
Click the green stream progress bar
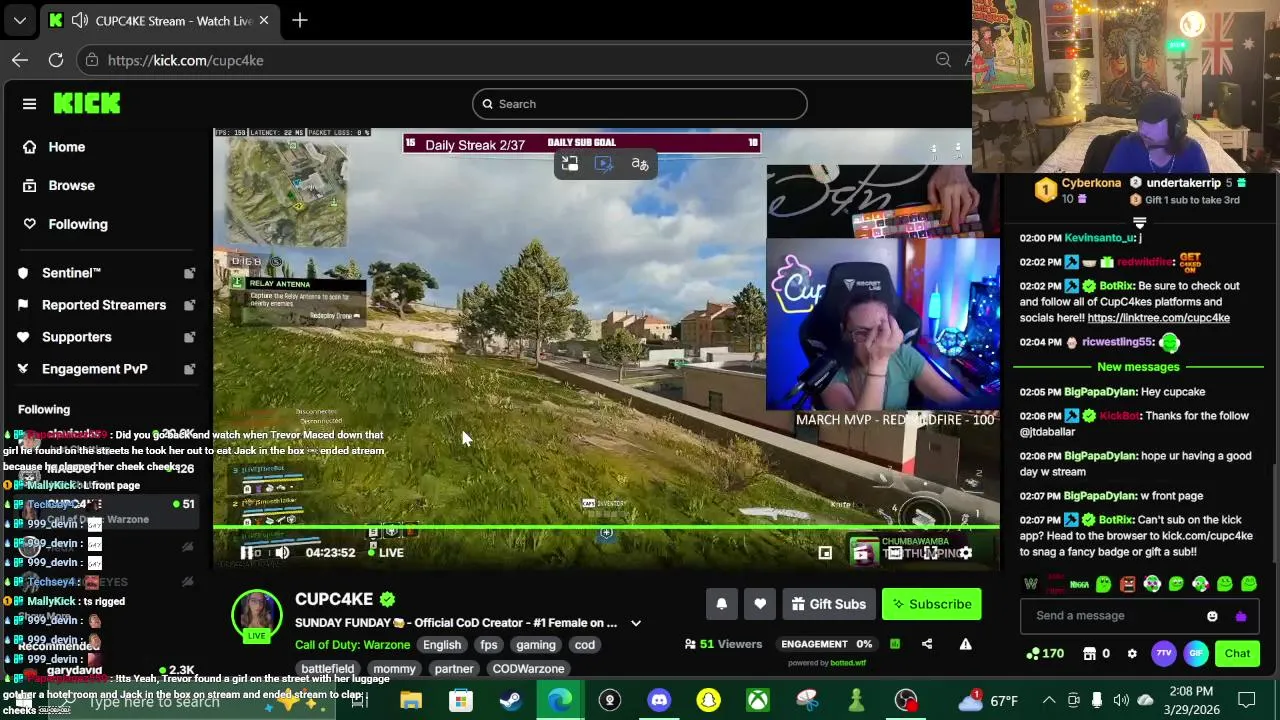(x=606, y=527)
